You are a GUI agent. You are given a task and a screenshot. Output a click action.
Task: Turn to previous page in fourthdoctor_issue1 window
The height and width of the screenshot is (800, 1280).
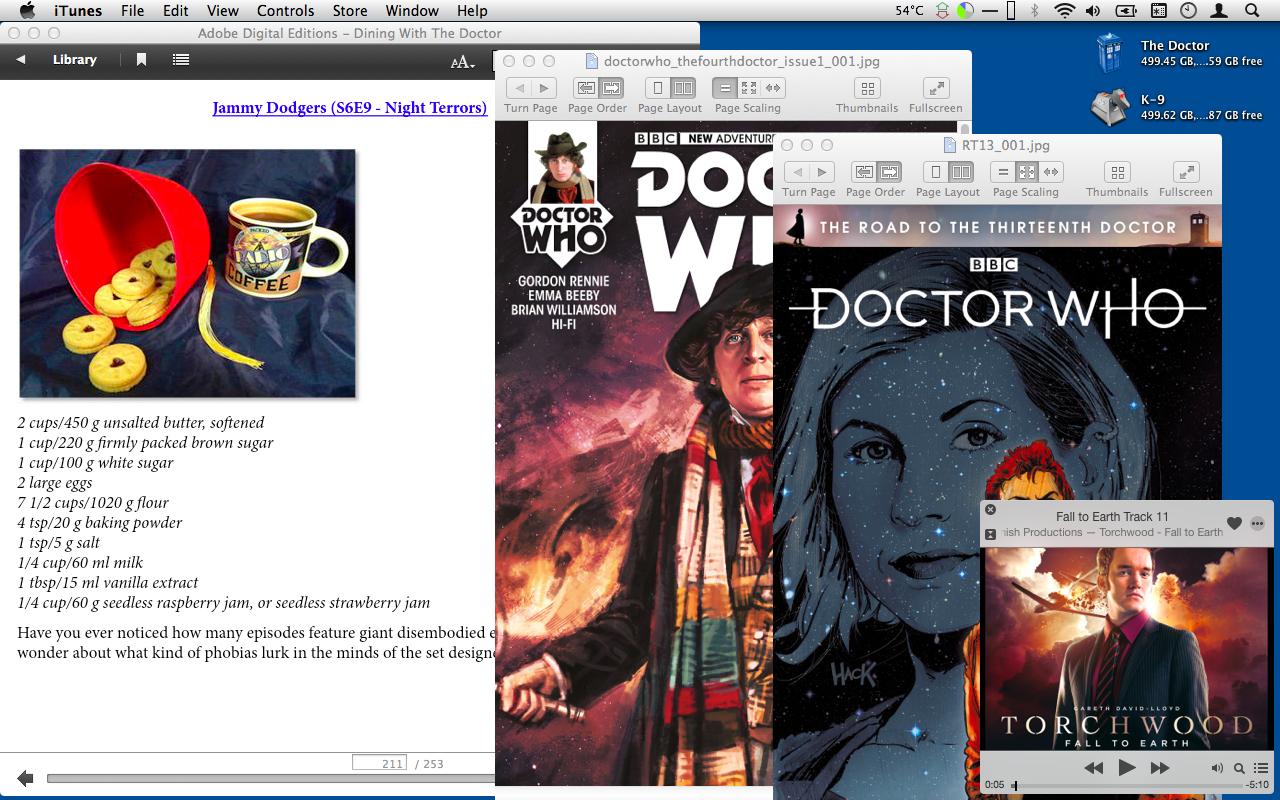pos(519,88)
